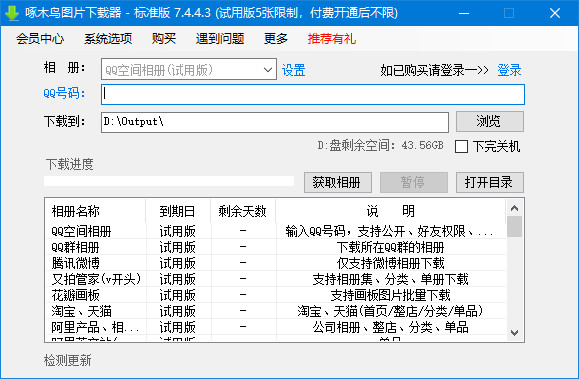This screenshot has height=379, width=579.
Task: Click the D:盘剩余空间: 43.56GB text
Action: [x=380, y=145]
